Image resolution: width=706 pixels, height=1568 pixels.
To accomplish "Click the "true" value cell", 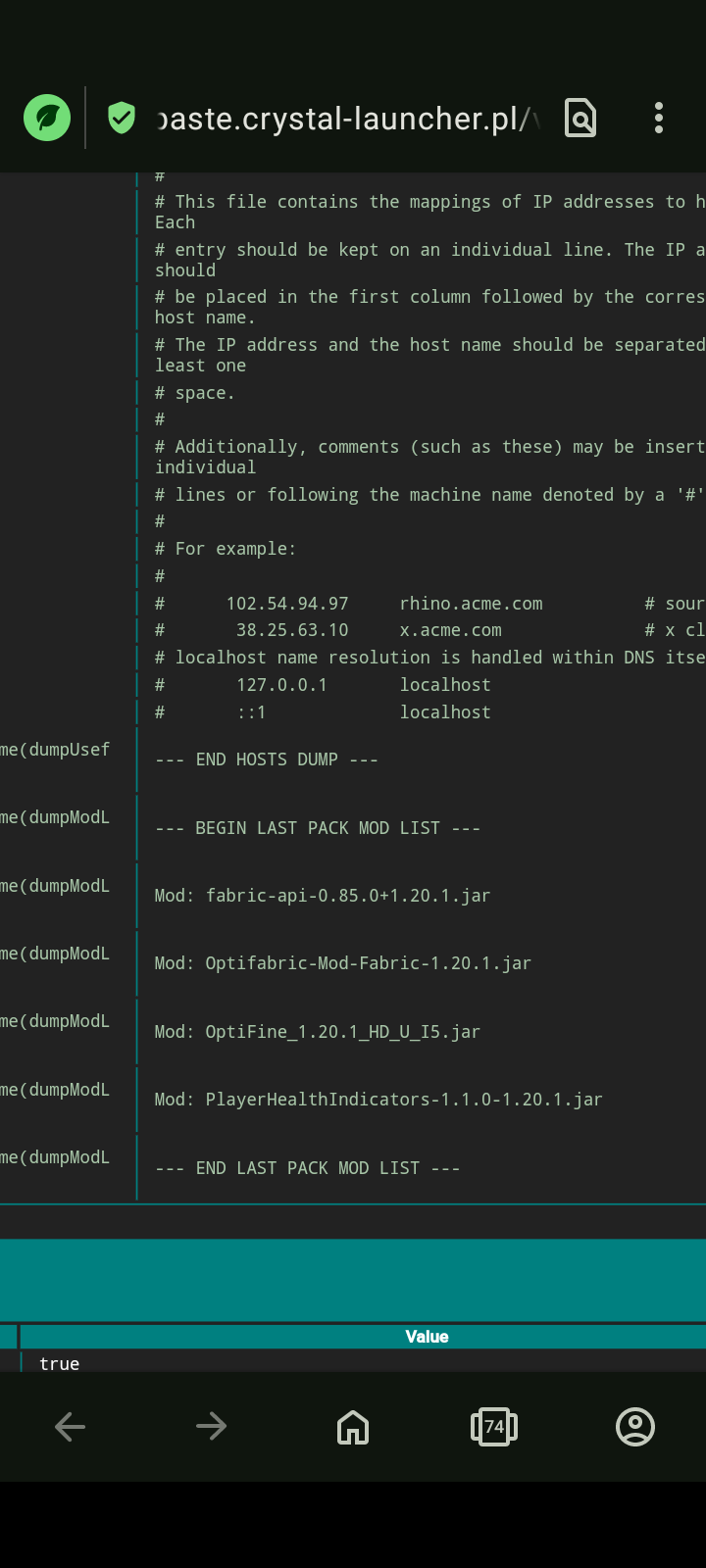I will (x=60, y=1363).
